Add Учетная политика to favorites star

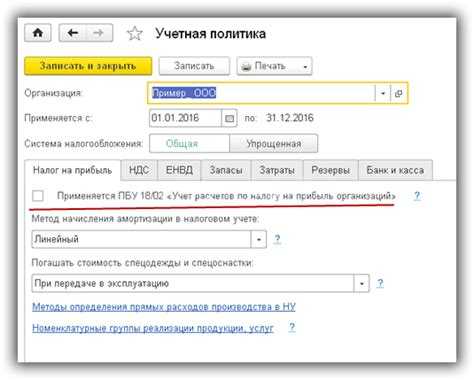coord(135,34)
